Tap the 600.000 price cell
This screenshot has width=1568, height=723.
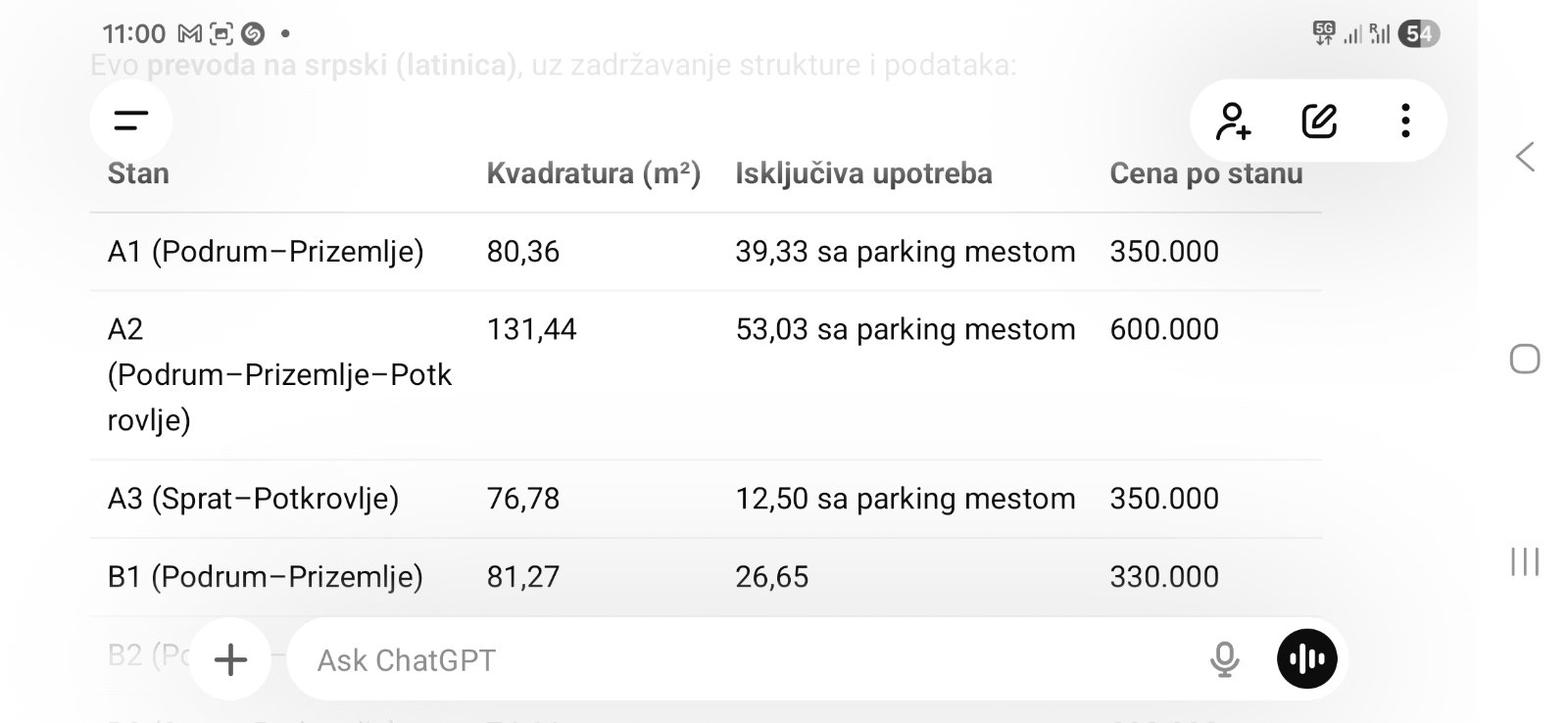[1164, 329]
